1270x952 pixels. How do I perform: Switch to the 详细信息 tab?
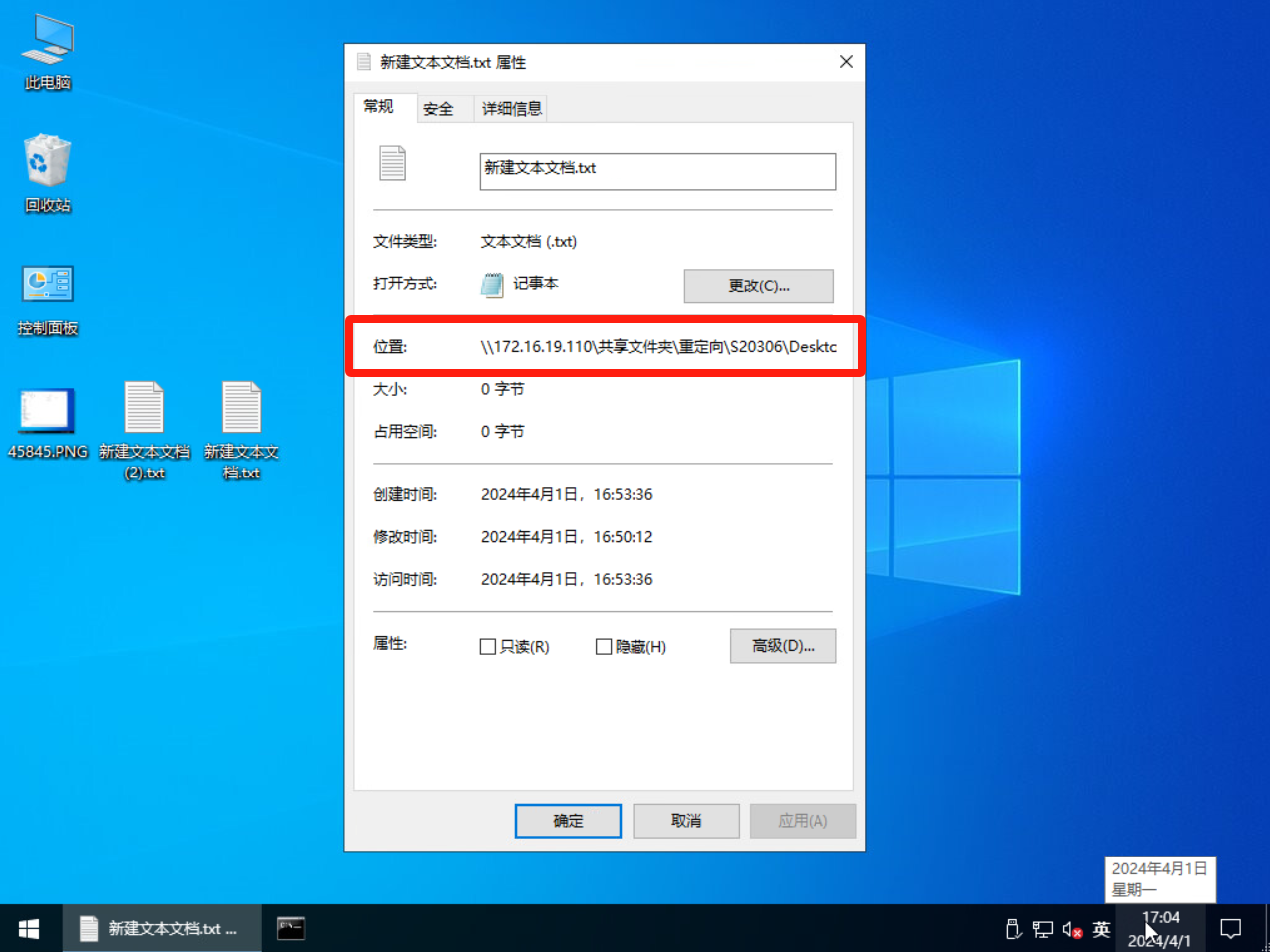pos(512,109)
